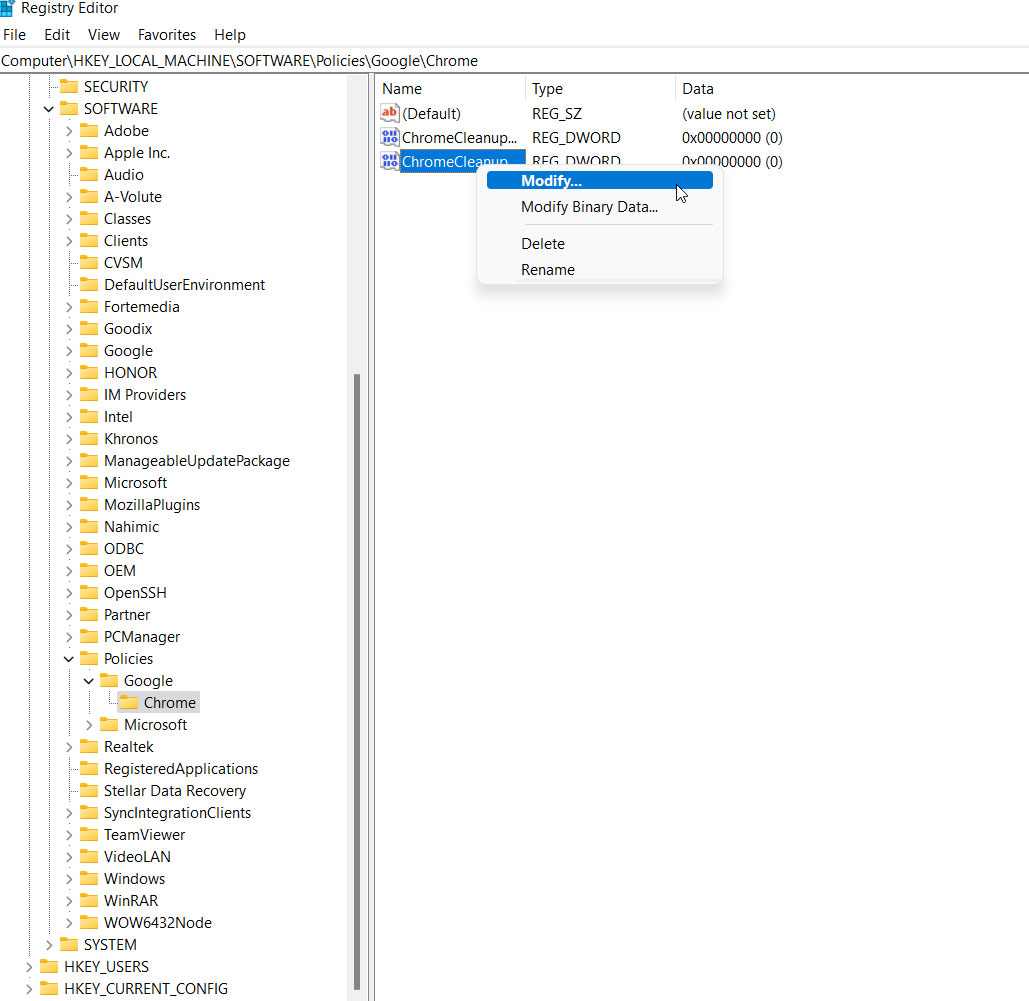Select Delete in the context menu
Image resolution: width=1029 pixels, height=1001 pixels.
pyautogui.click(x=543, y=244)
